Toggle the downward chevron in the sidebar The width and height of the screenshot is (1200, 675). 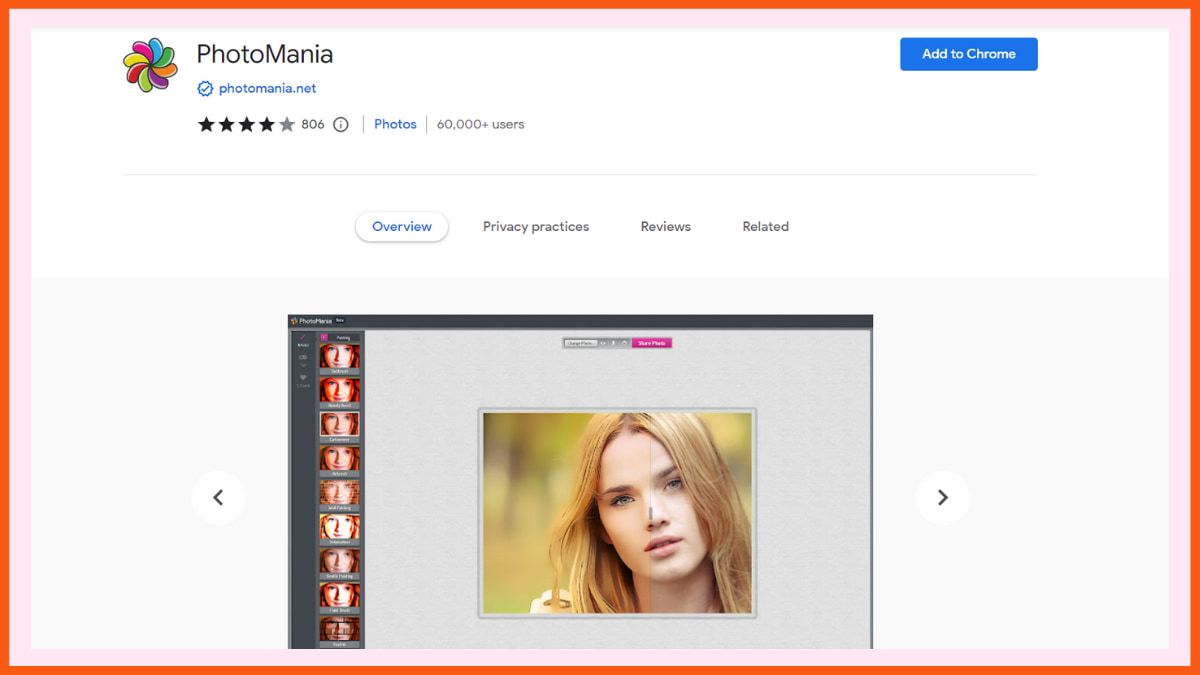(301, 364)
